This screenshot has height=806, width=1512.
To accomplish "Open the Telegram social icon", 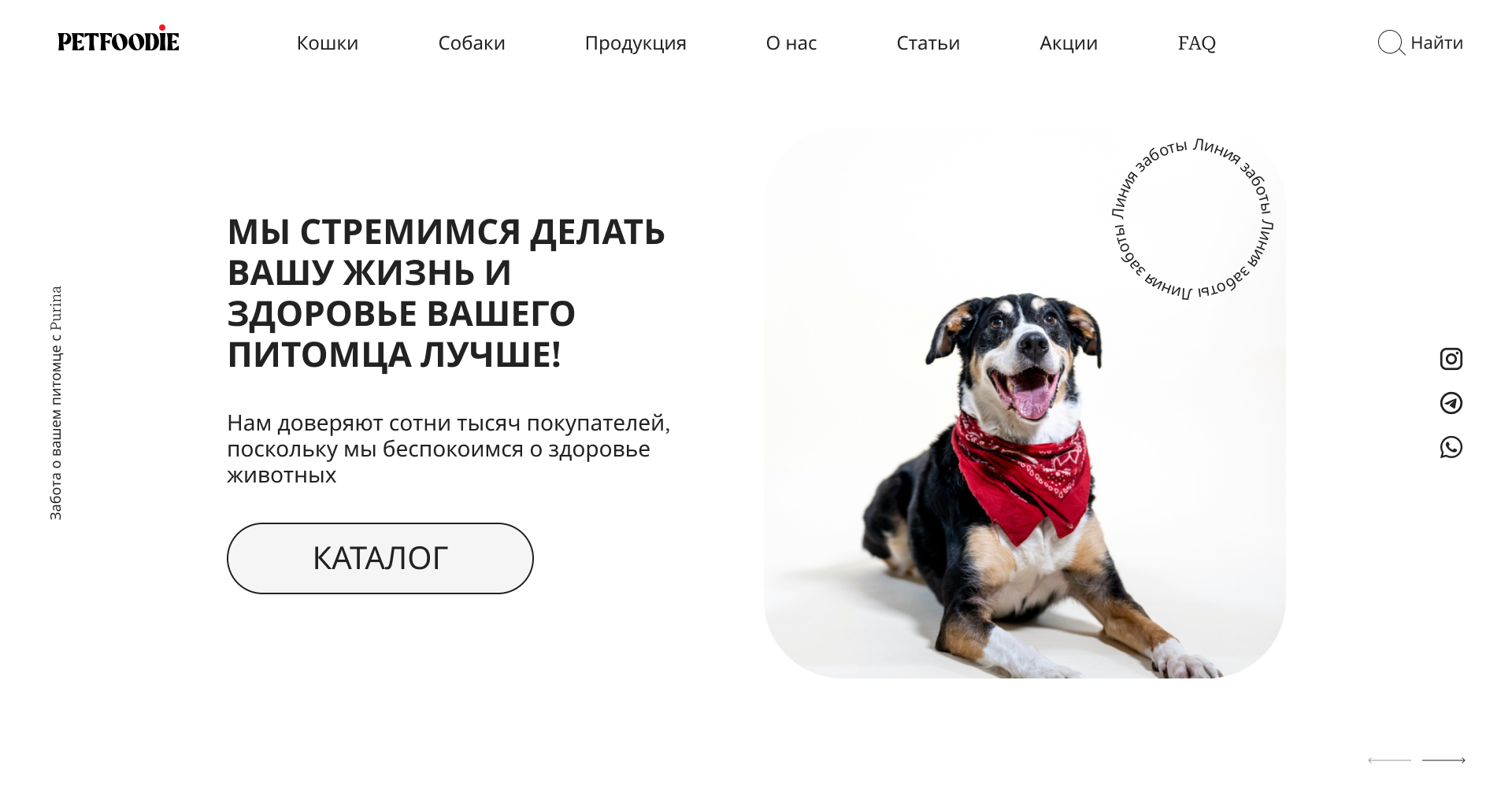I will pos(1451,403).
